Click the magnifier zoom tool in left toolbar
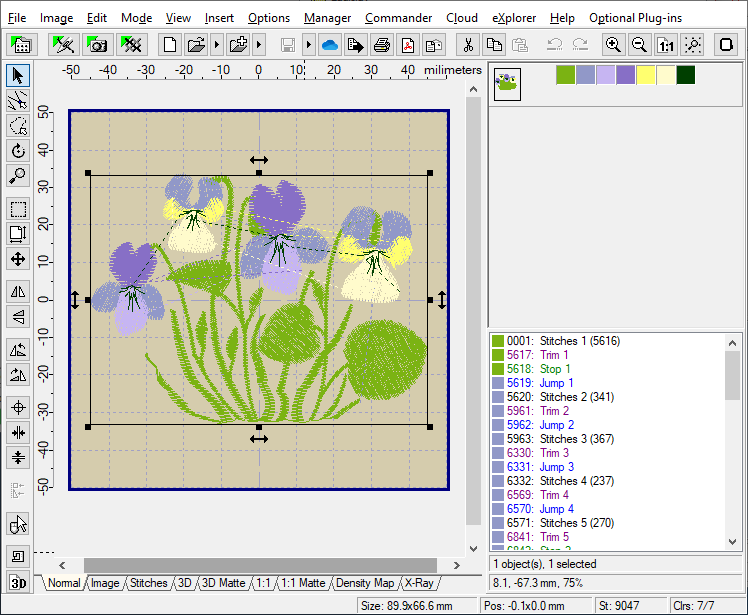748x615 pixels. point(17,176)
